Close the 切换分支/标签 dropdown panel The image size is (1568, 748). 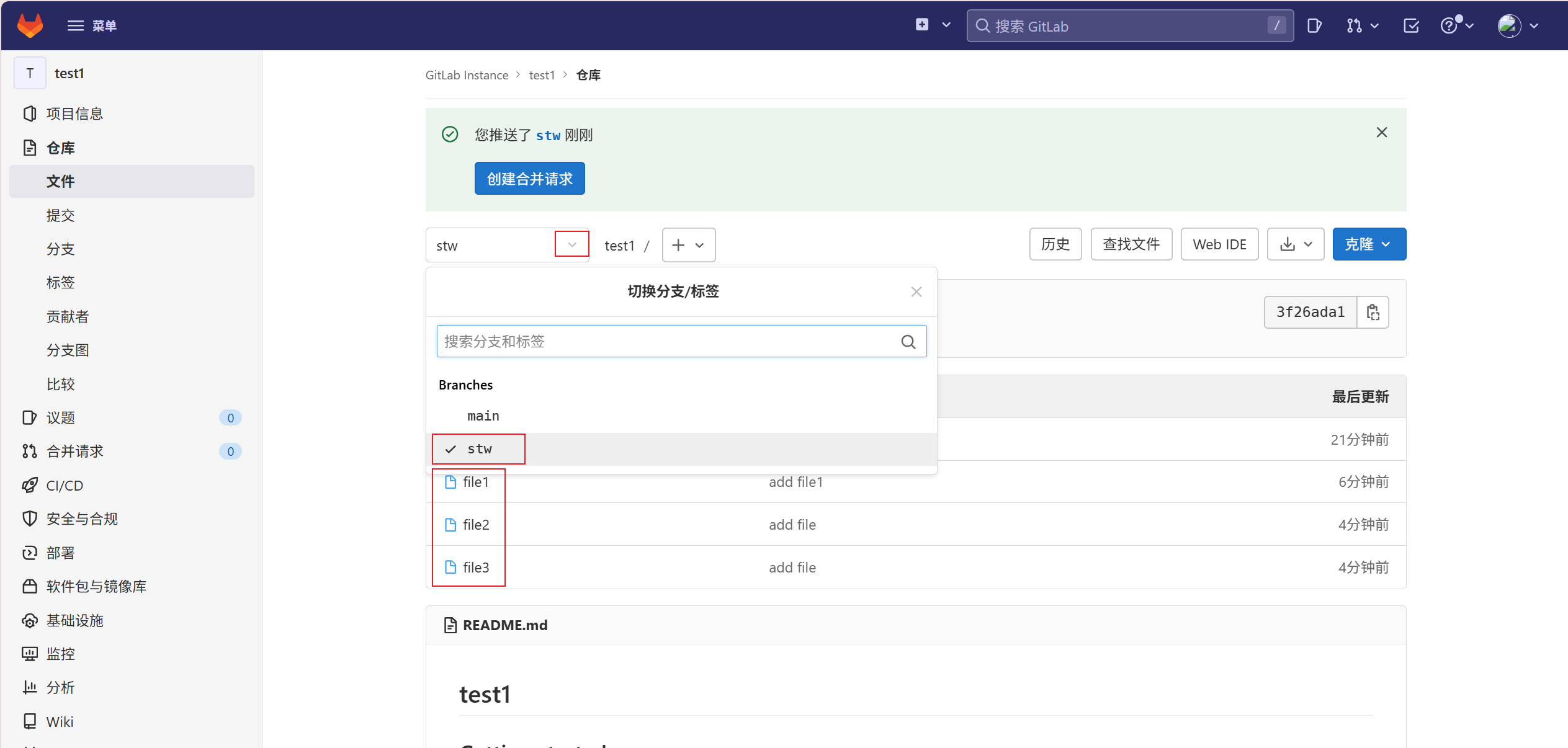[916, 292]
